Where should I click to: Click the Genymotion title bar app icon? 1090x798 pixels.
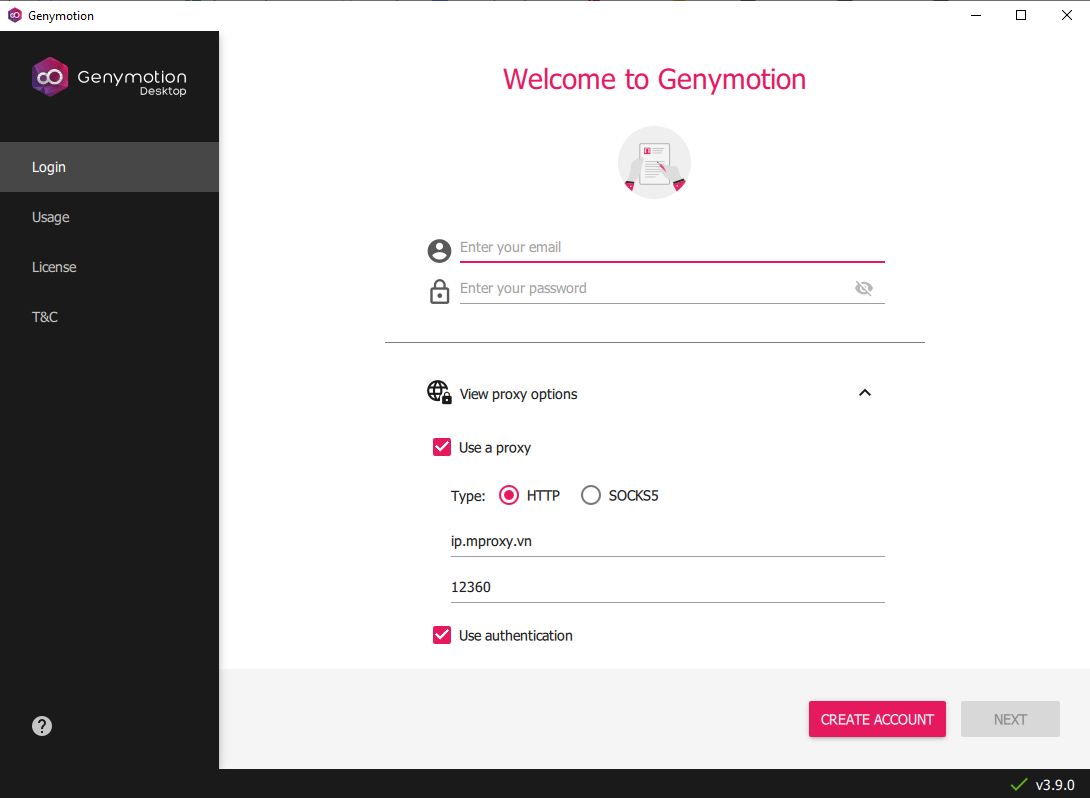15,15
